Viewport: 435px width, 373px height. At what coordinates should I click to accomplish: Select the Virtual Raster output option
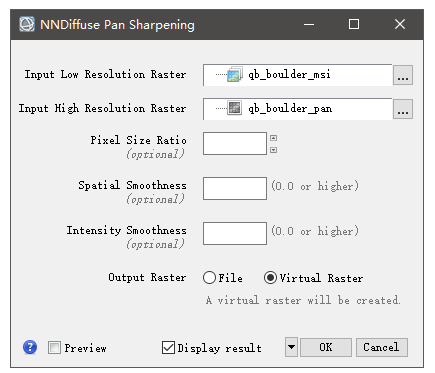point(270,278)
